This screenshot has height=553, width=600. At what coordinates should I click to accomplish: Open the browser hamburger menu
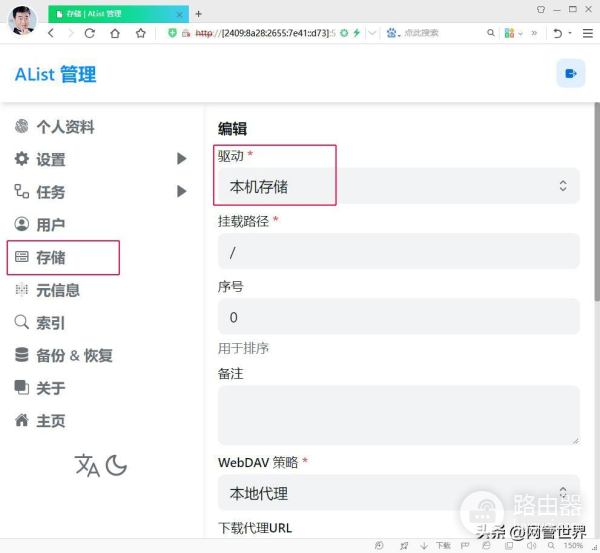[x=588, y=33]
